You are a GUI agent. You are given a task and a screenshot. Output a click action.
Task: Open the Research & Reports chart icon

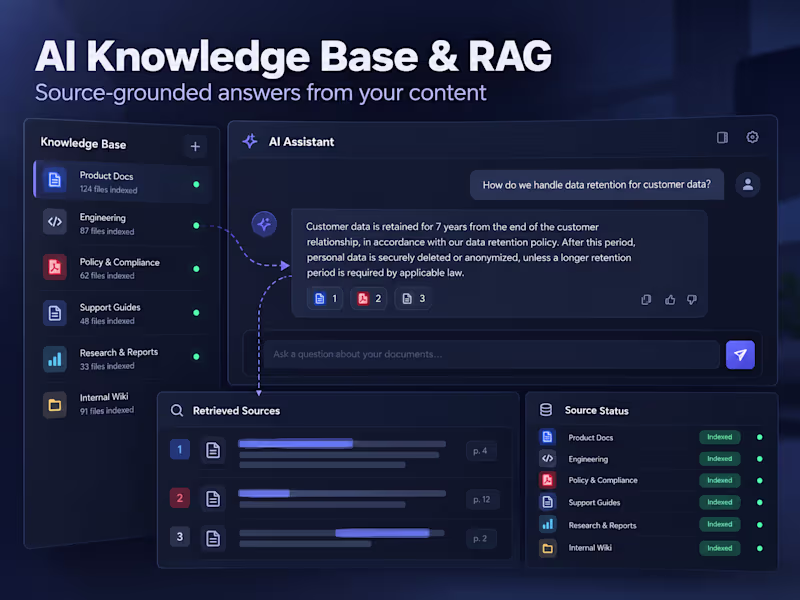coord(55,359)
